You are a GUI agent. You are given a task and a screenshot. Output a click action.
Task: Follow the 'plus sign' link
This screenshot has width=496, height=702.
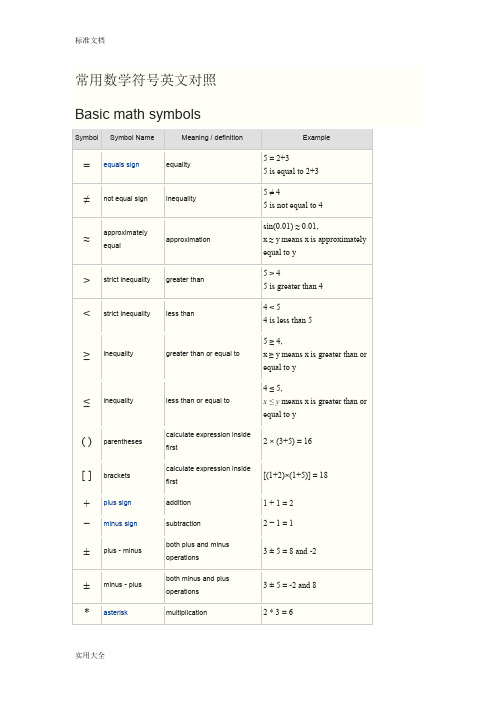click(117, 503)
